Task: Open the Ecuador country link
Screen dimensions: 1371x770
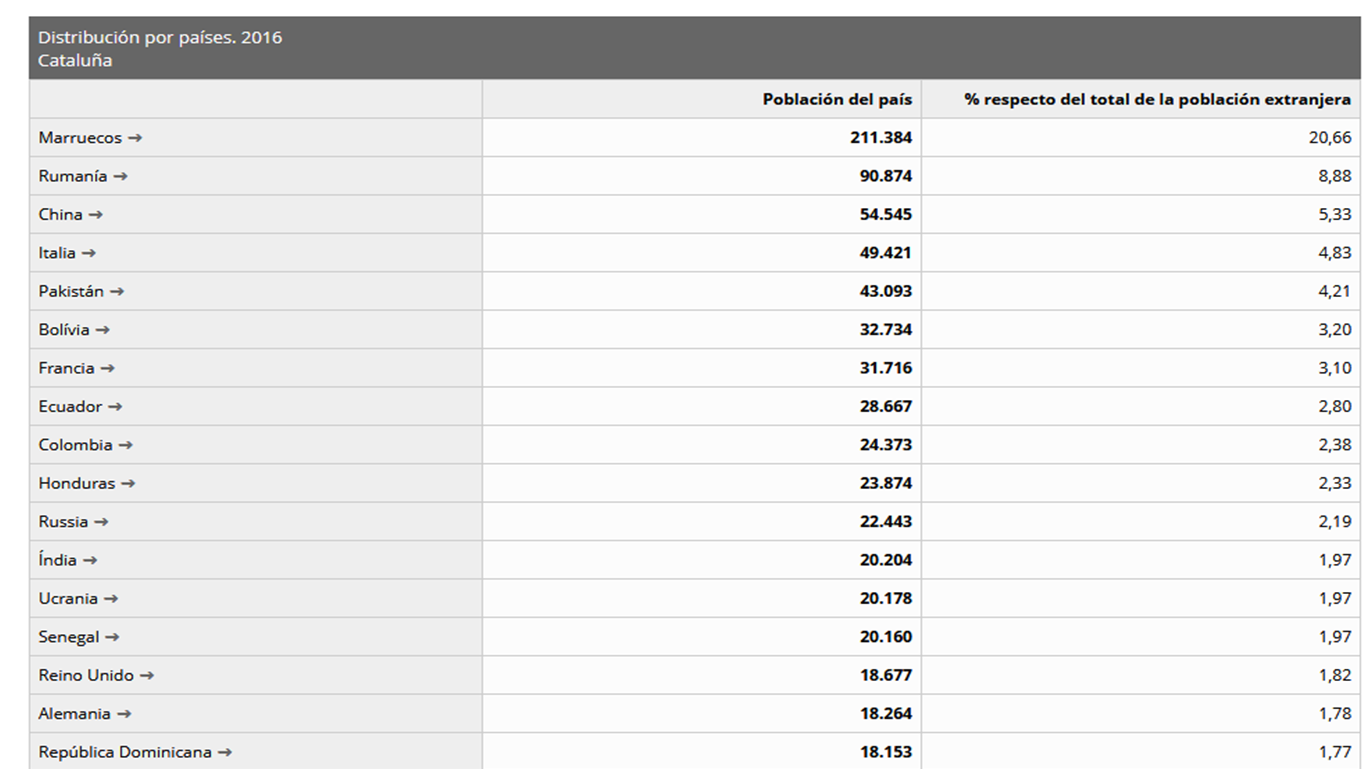Action: (80, 407)
